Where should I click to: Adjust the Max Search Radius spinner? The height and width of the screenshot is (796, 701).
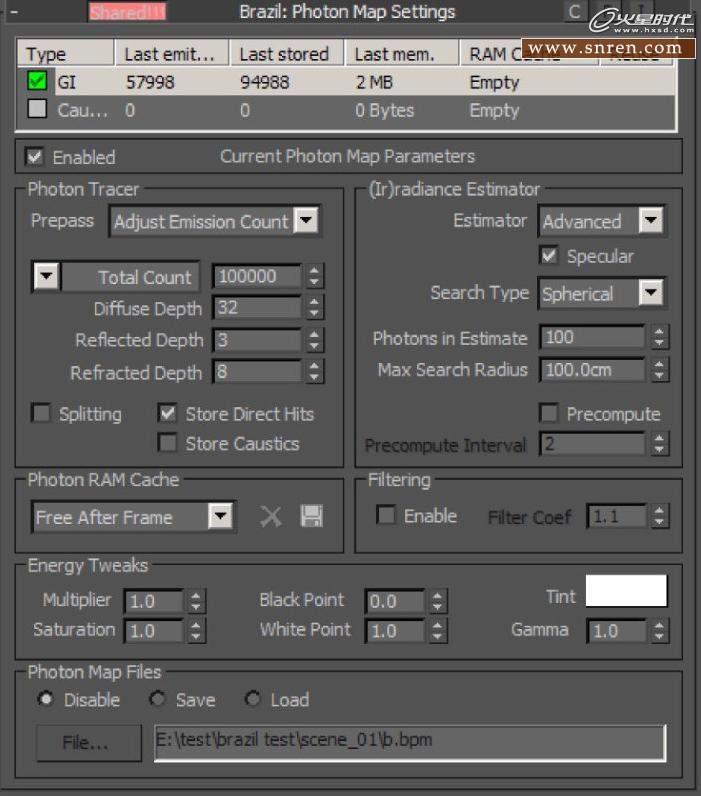point(659,370)
